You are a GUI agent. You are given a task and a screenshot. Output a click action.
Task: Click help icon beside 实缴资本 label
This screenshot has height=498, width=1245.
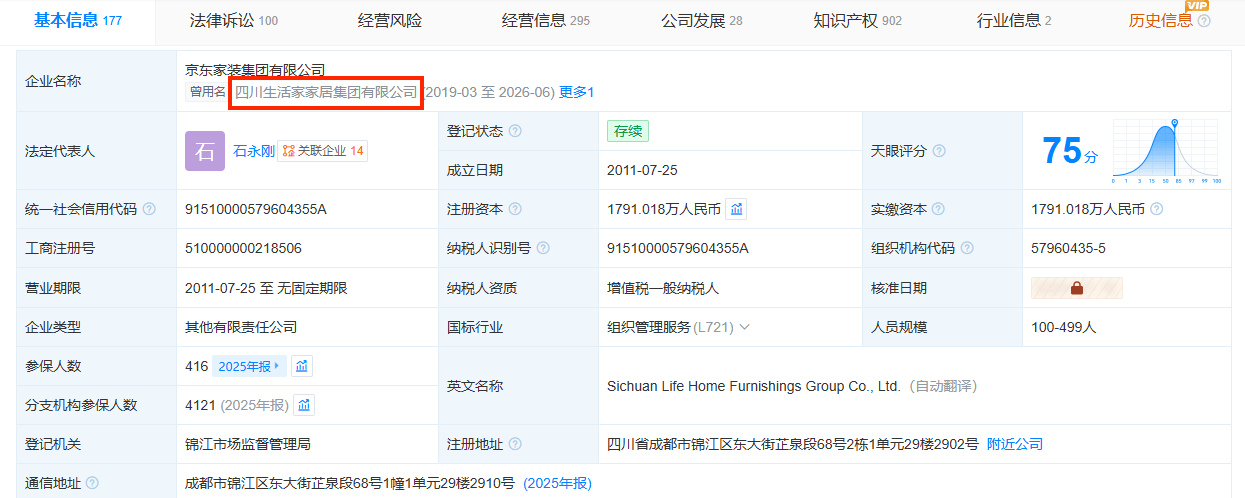pyautogui.click(x=939, y=209)
